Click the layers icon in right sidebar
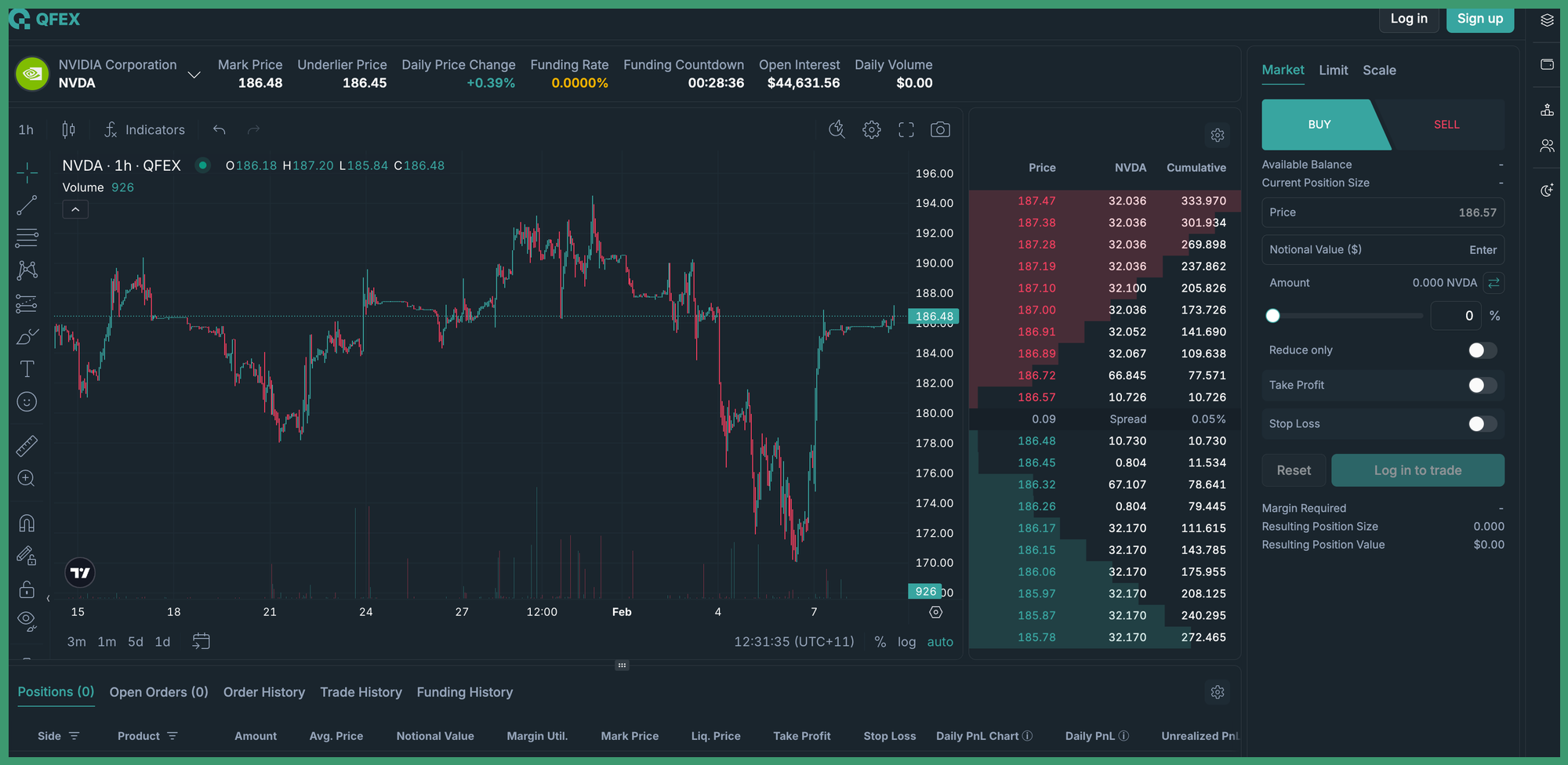 pyautogui.click(x=1547, y=20)
